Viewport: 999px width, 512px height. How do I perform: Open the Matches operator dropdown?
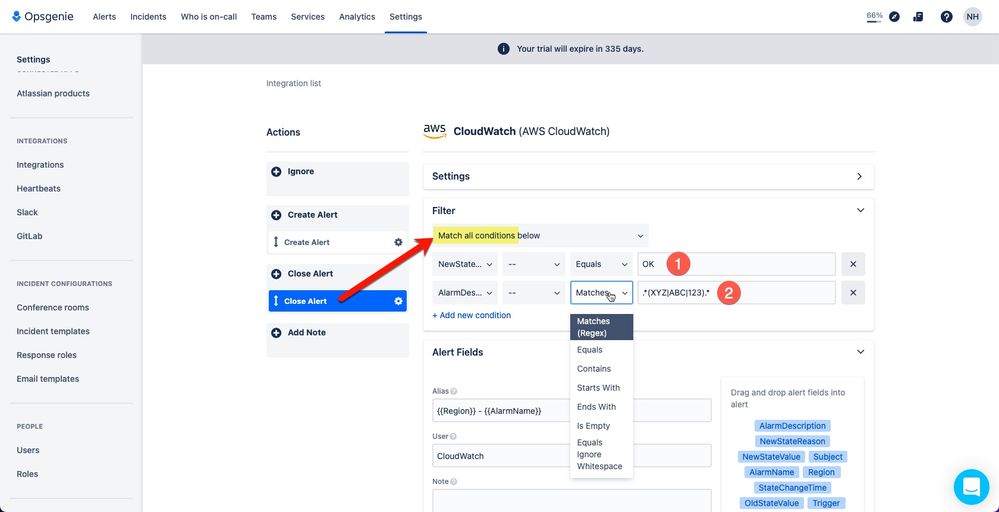601,293
